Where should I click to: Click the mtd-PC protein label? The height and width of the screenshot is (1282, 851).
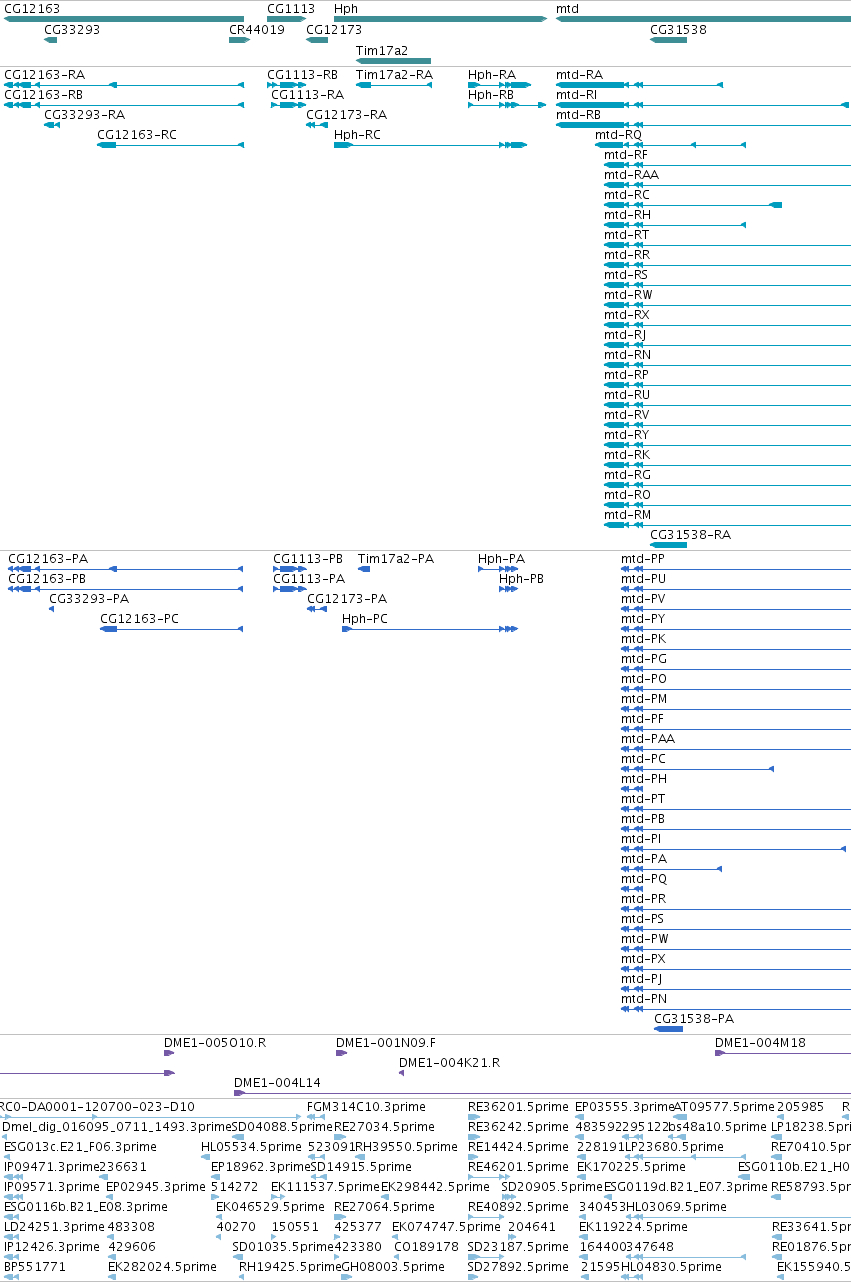tap(643, 759)
